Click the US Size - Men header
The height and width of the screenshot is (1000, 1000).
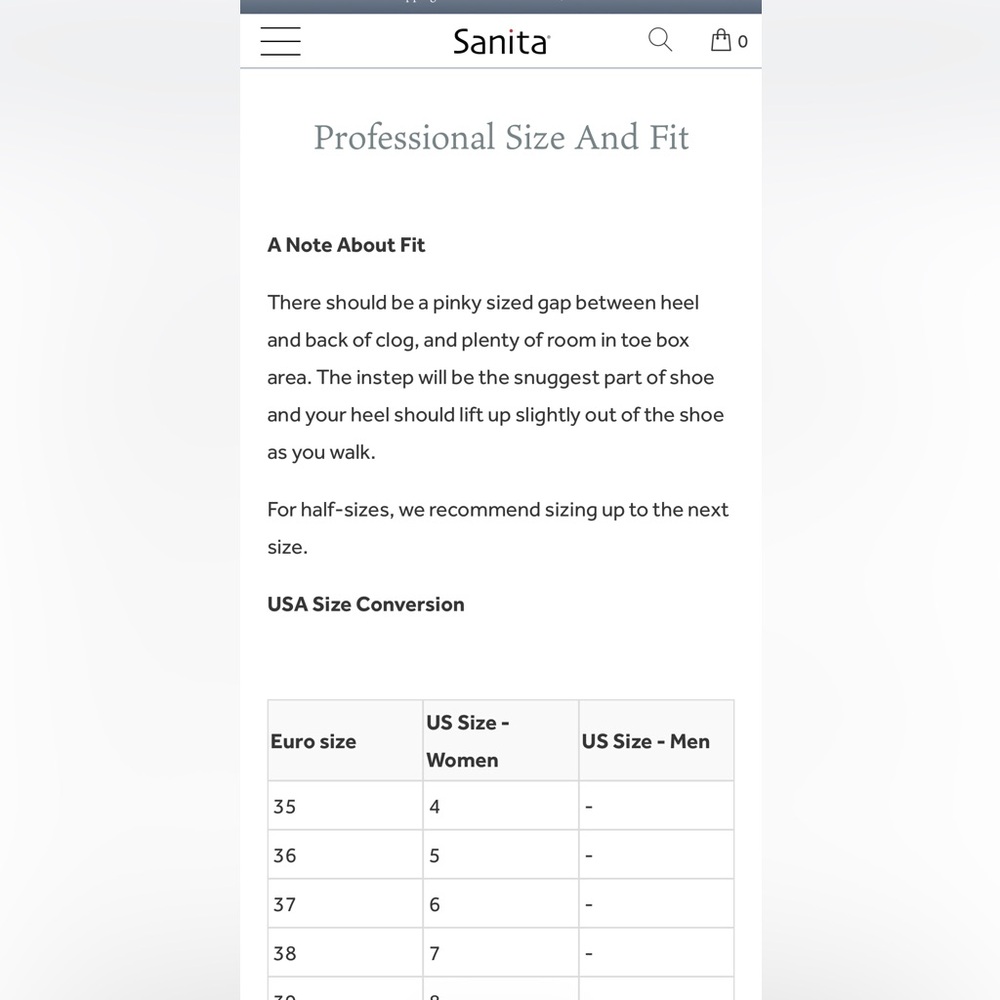pyautogui.click(x=656, y=740)
